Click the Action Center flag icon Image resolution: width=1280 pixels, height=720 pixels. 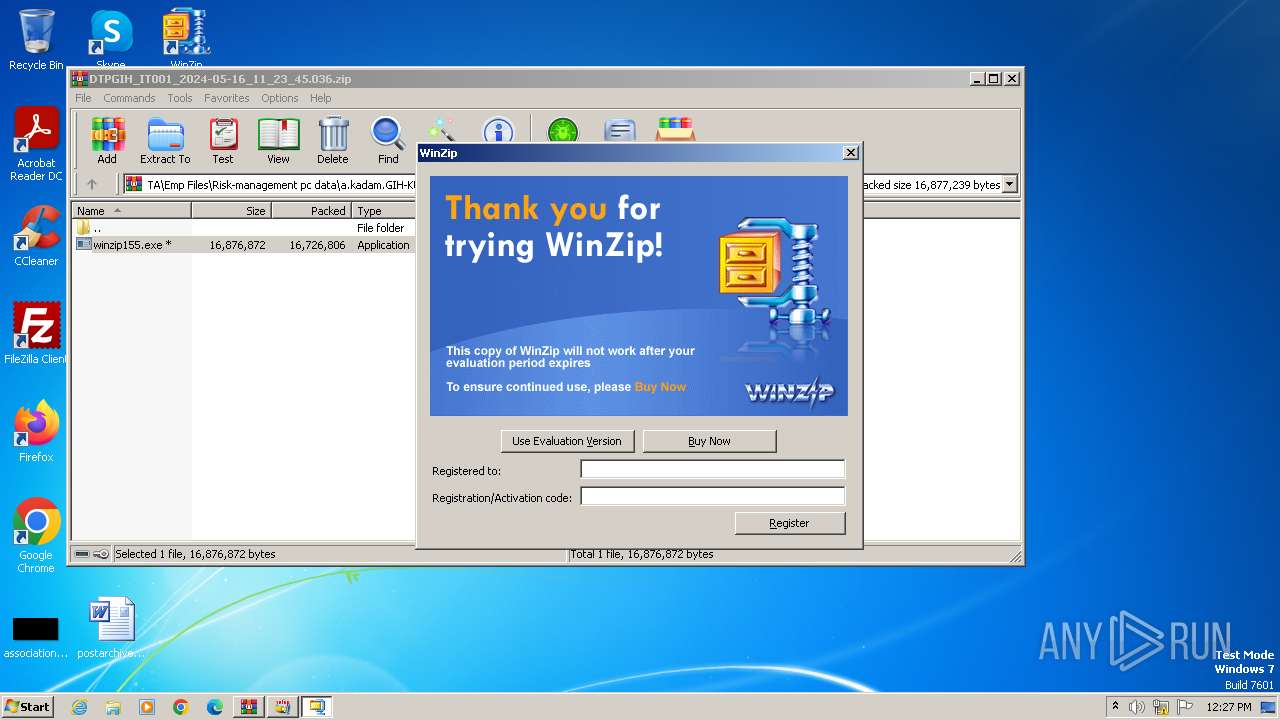[x=1185, y=707]
